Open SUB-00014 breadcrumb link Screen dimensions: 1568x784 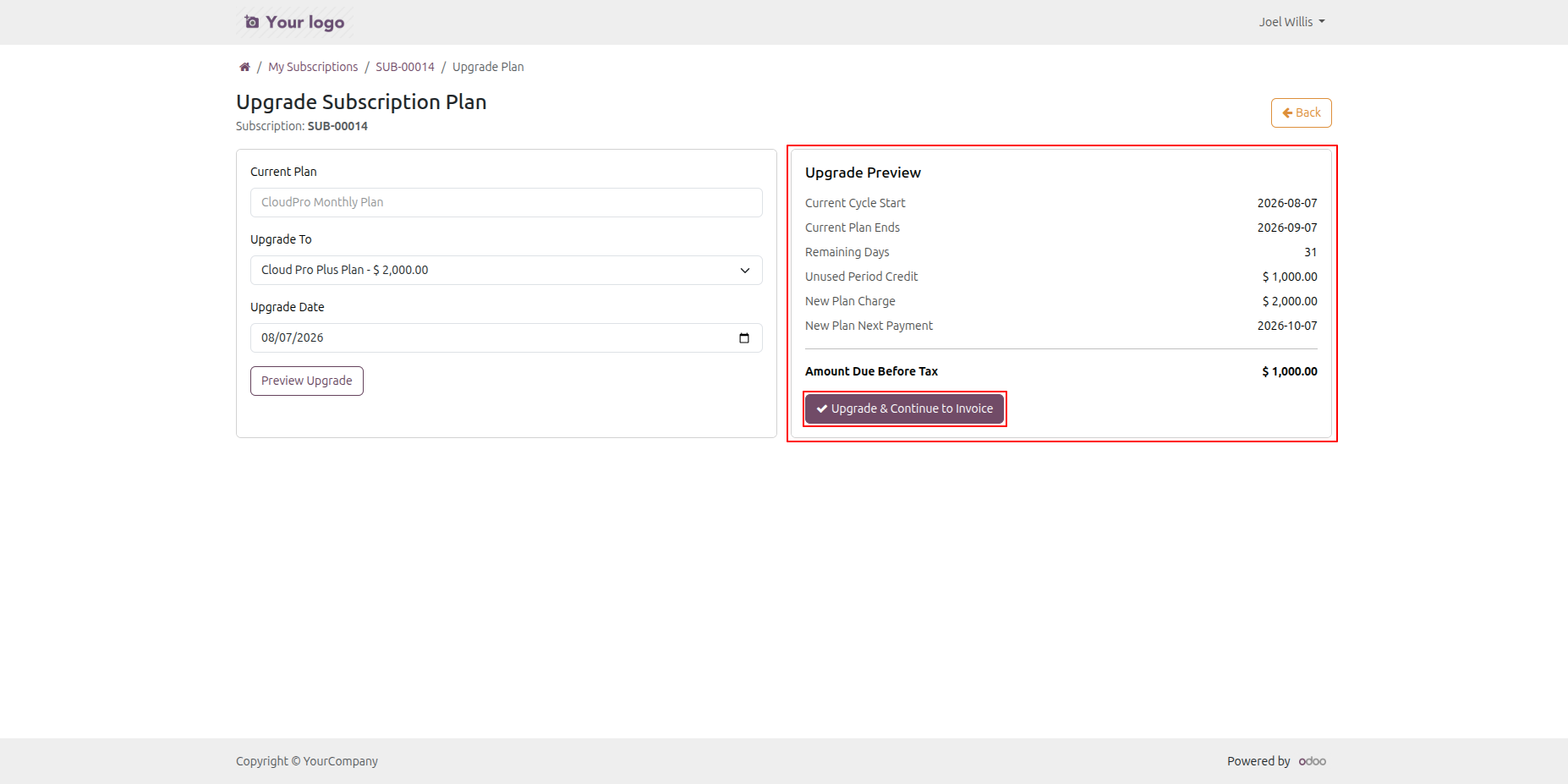pos(405,67)
